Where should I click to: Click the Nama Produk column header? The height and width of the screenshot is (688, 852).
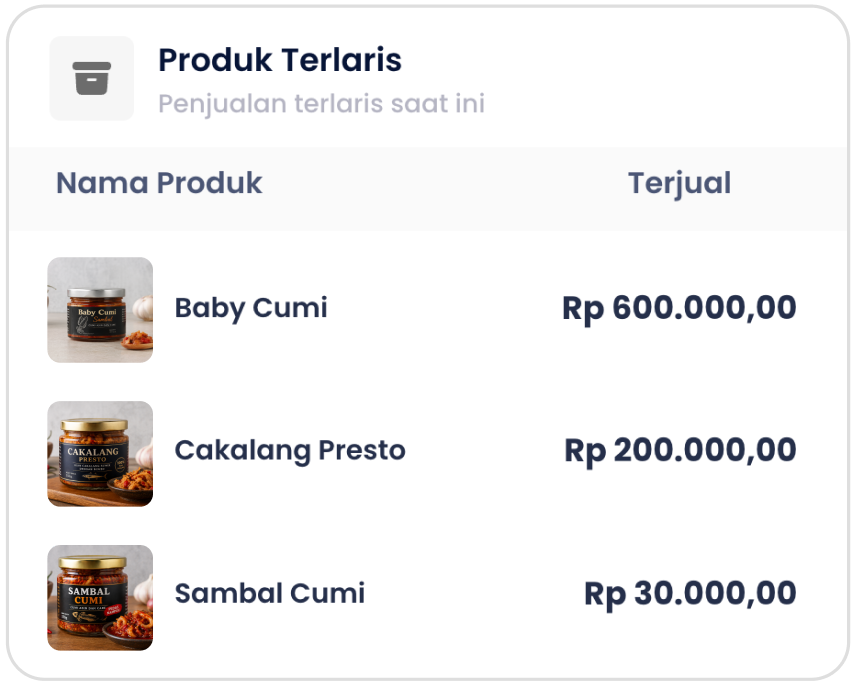point(158,183)
